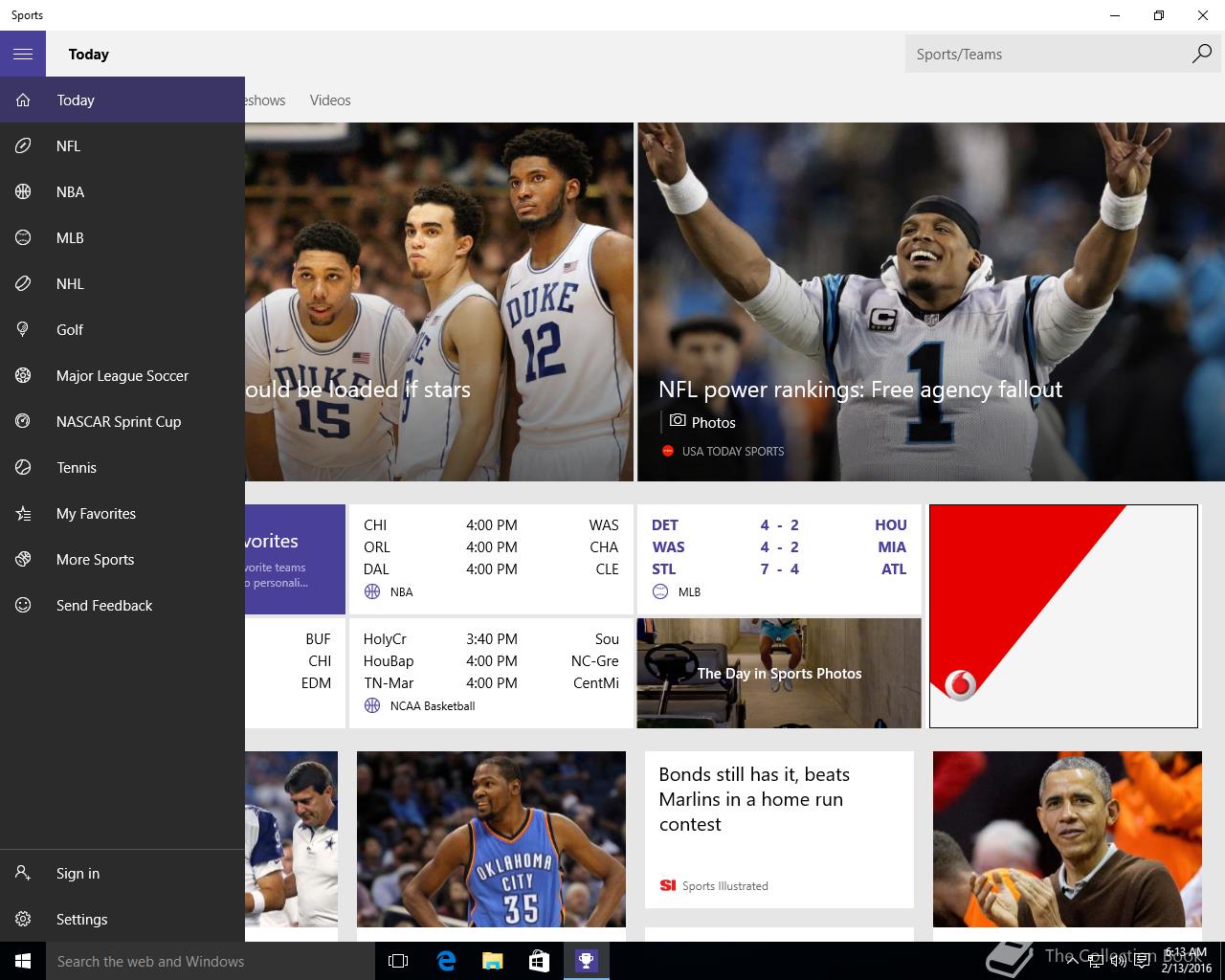Click USA TODAY SPORTS source label
This screenshot has width=1225, height=980.
(x=733, y=451)
